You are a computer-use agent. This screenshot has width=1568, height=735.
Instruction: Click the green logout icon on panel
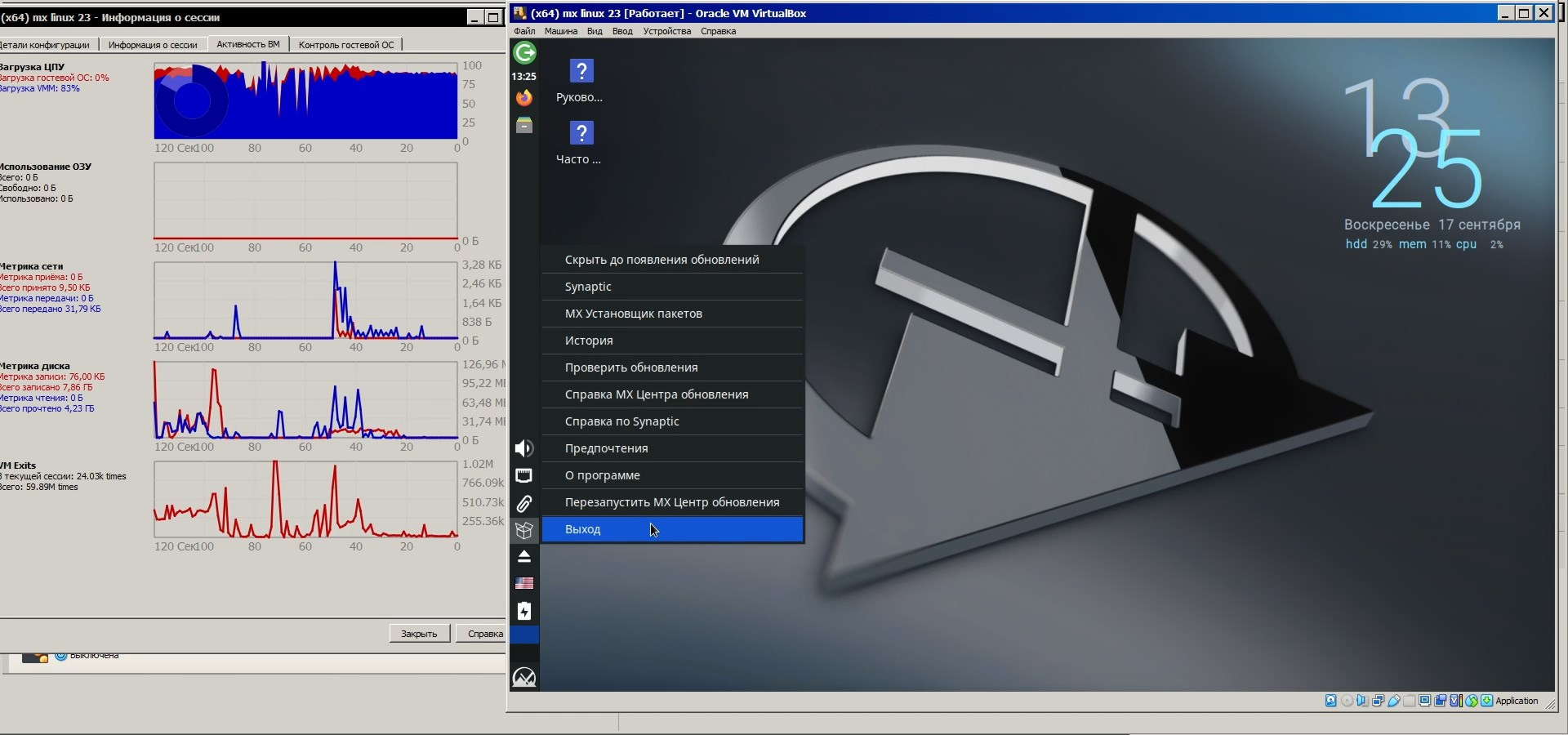[524, 53]
